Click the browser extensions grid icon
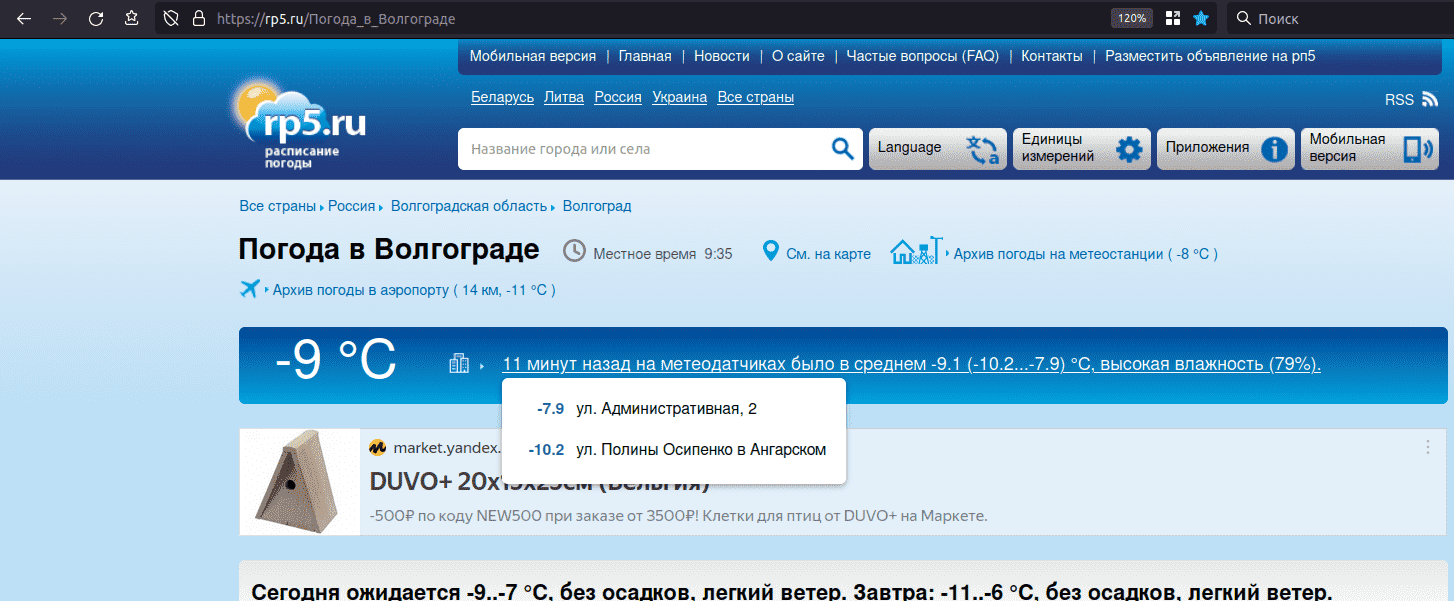Viewport: 1454px width, 601px height. (1172, 18)
